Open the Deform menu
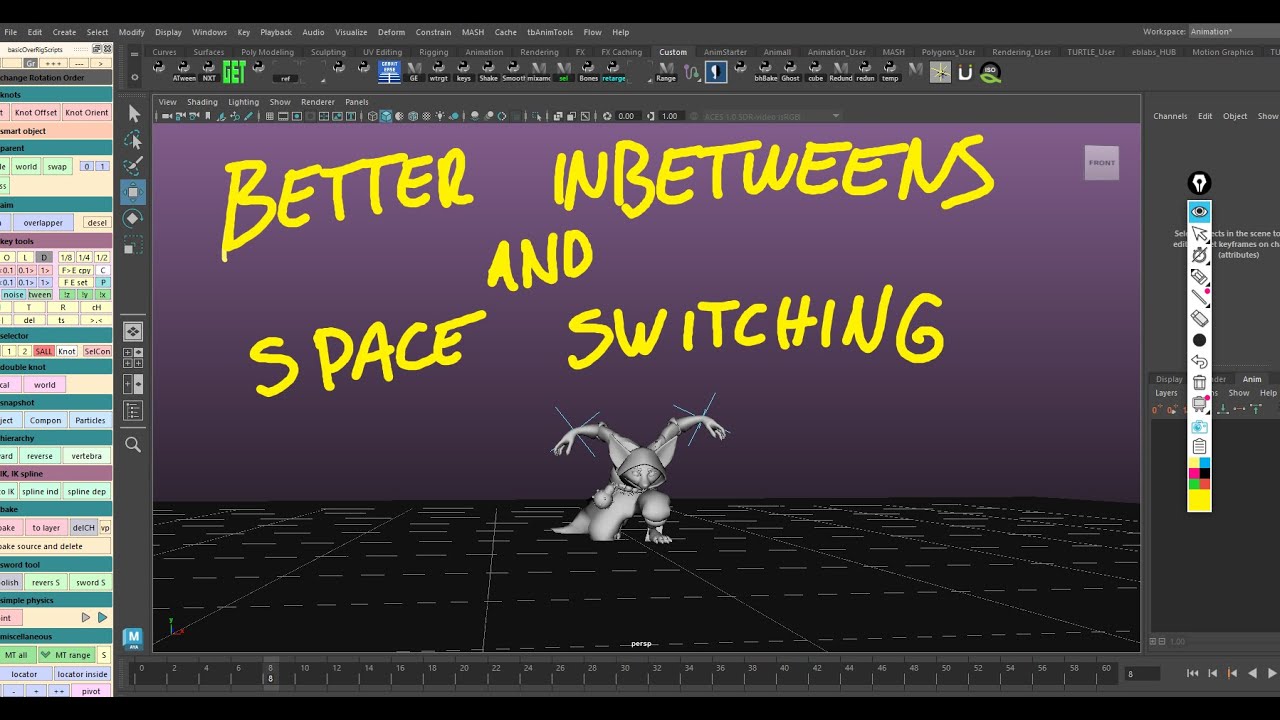Viewport: 1280px width, 720px height. pos(391,32)
